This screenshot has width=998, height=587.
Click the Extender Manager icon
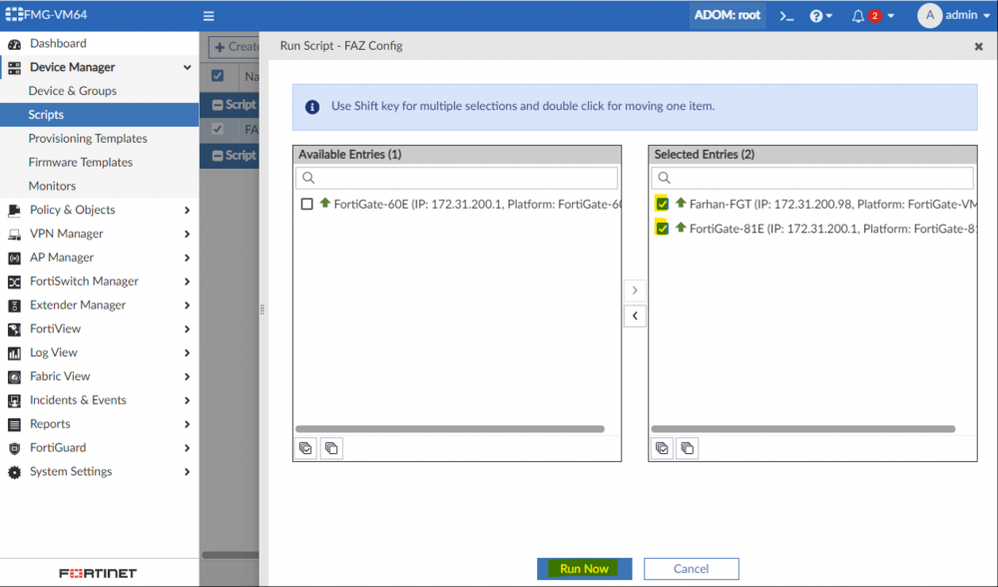click(x=14, y=306)
